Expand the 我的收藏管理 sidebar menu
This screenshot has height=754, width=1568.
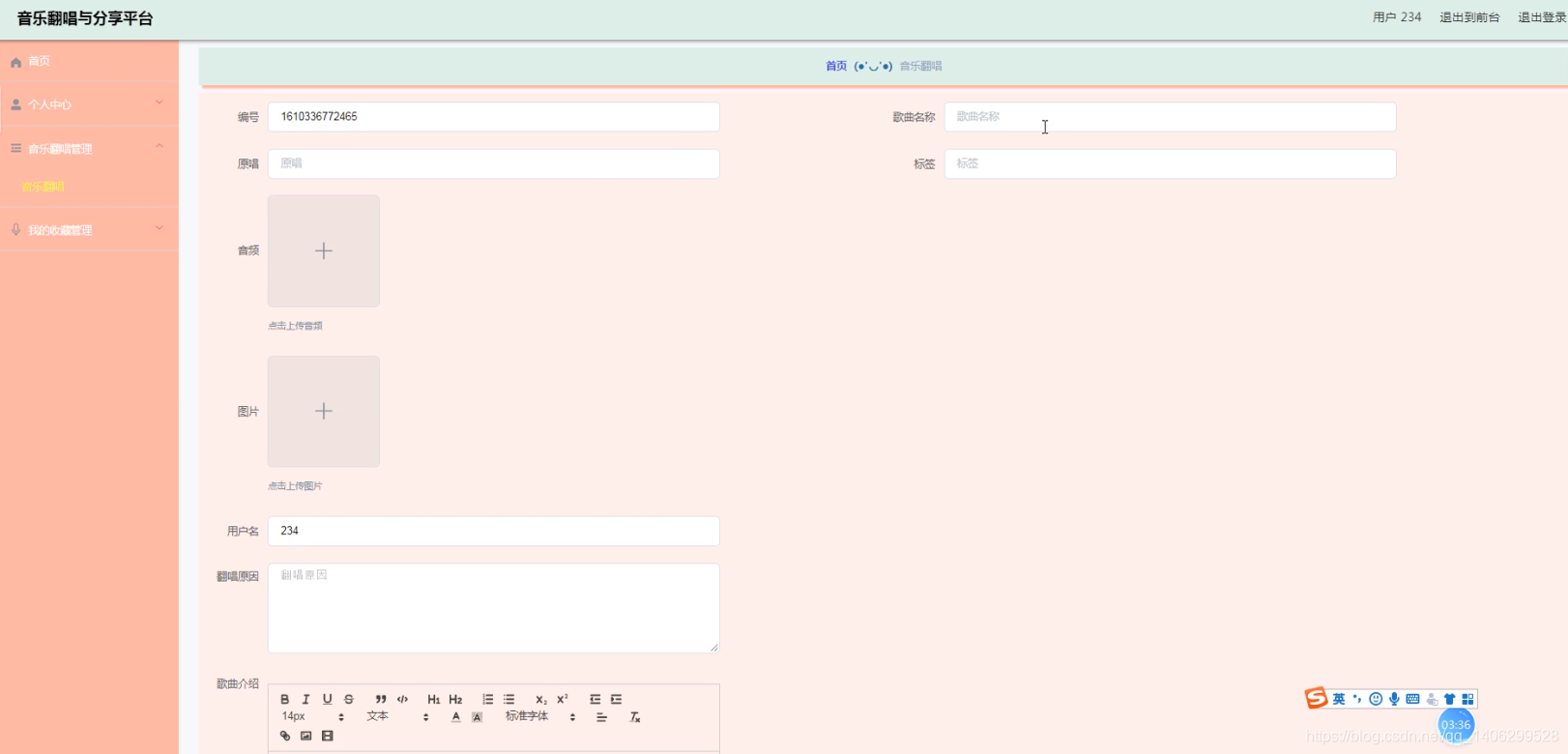click(89, 230)
